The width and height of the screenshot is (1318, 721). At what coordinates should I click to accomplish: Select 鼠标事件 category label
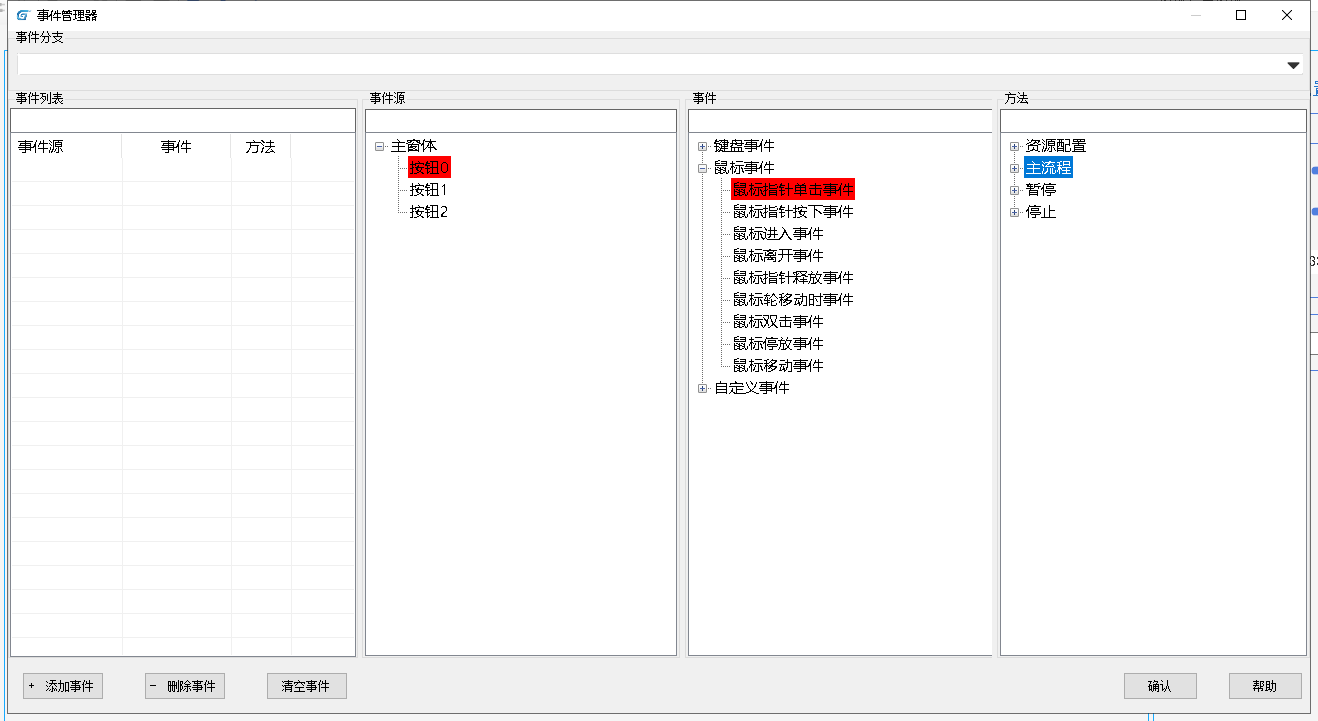744,168
